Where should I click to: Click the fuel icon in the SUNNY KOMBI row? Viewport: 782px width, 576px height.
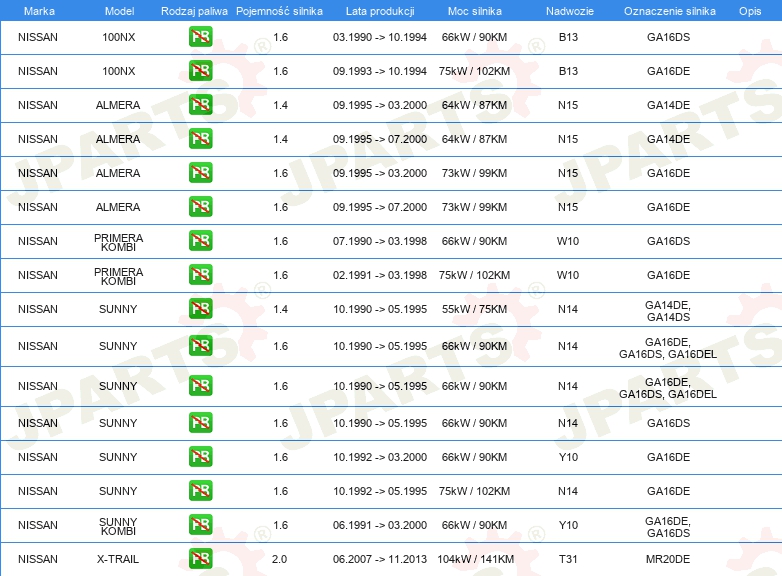coord(200,524)
